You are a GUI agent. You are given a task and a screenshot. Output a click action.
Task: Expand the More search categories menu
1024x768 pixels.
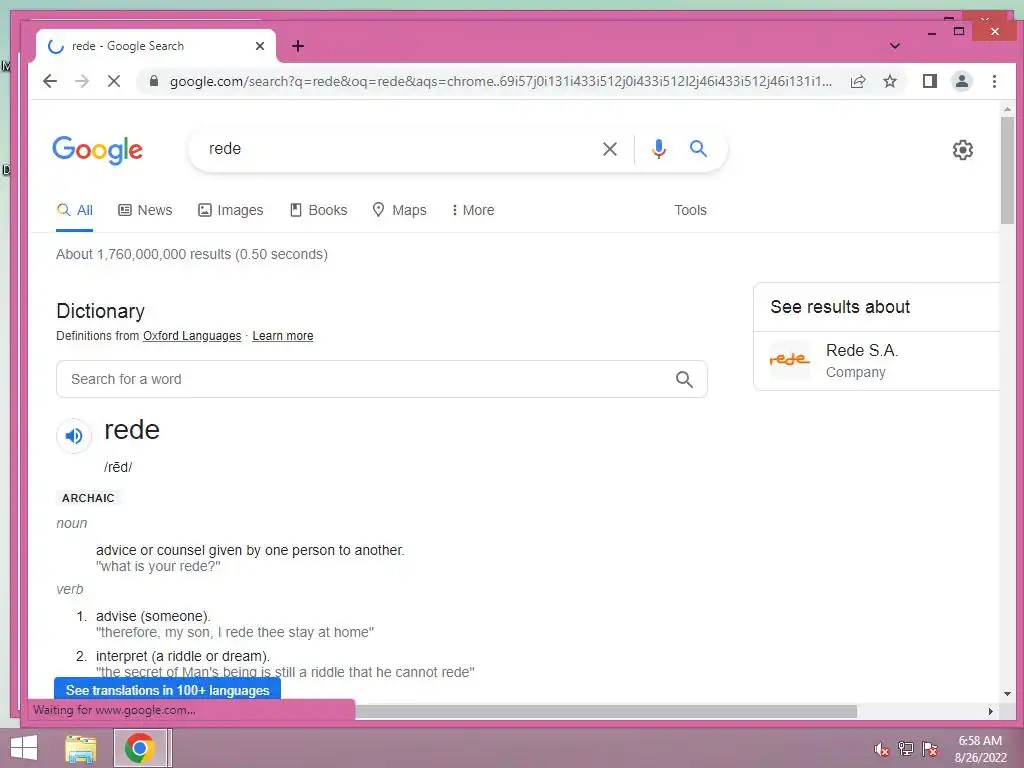point(473,210)
